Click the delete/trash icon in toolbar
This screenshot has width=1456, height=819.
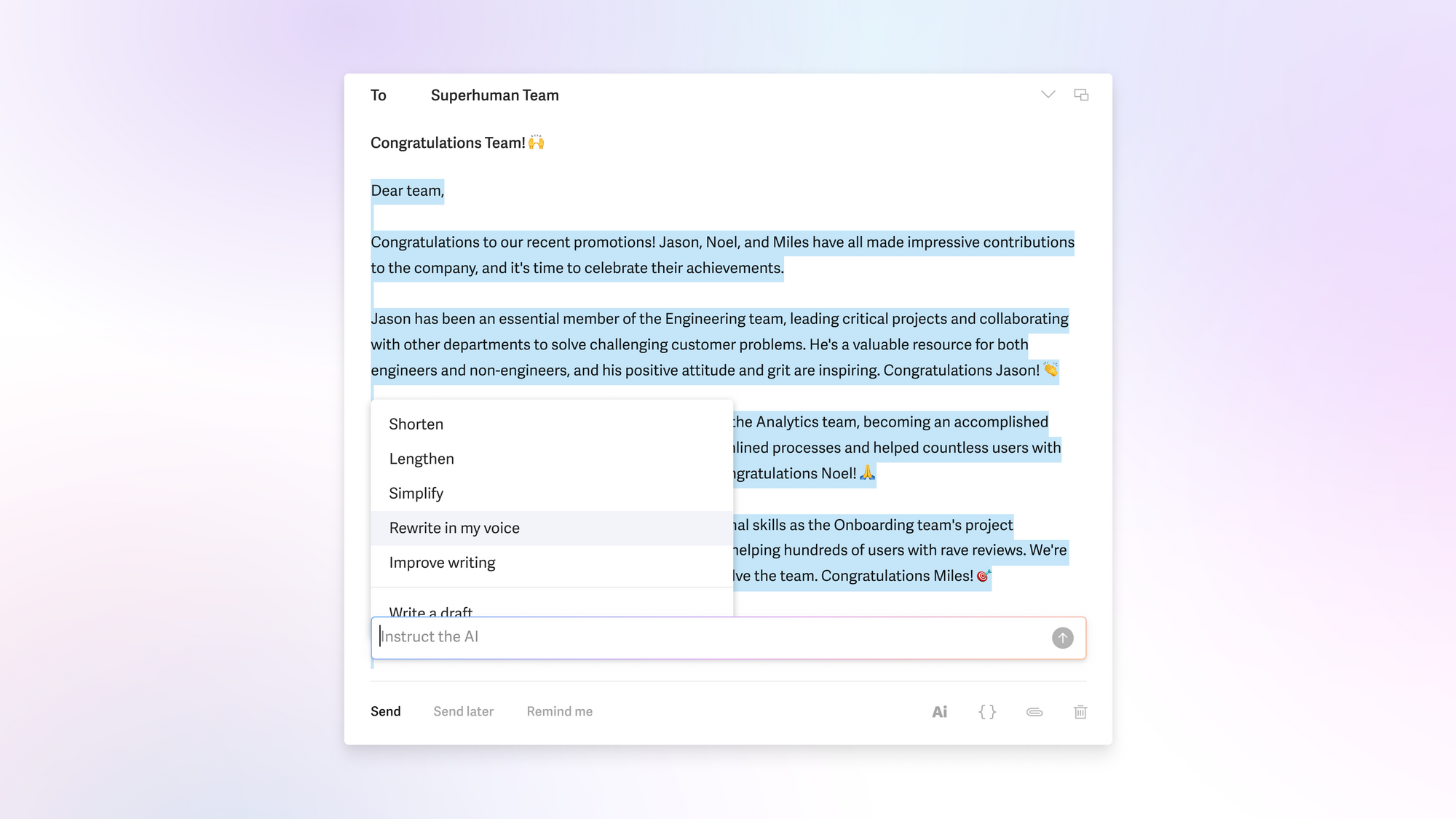point(1080,712)
